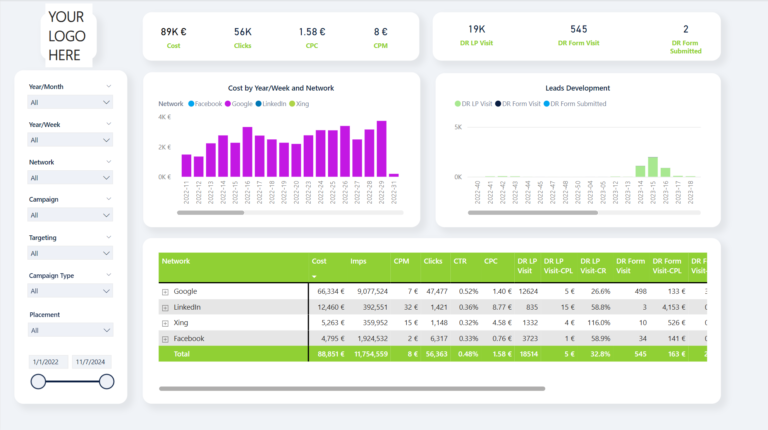
Task: Click the 89K € Cost card
Action: (173, 37)
